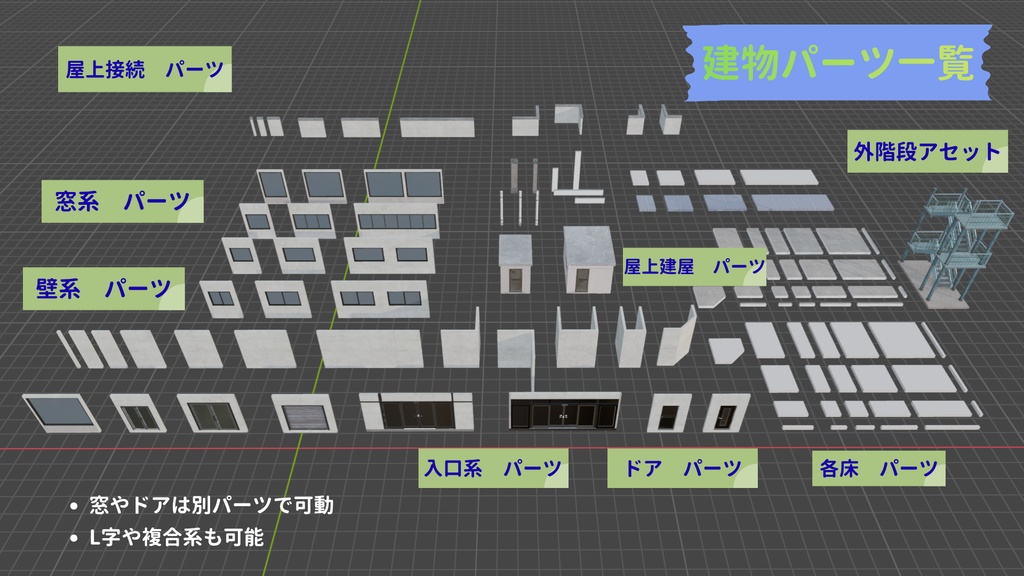
Task: Select the smaller rooftop hut with door
Action: click(515, 263)
